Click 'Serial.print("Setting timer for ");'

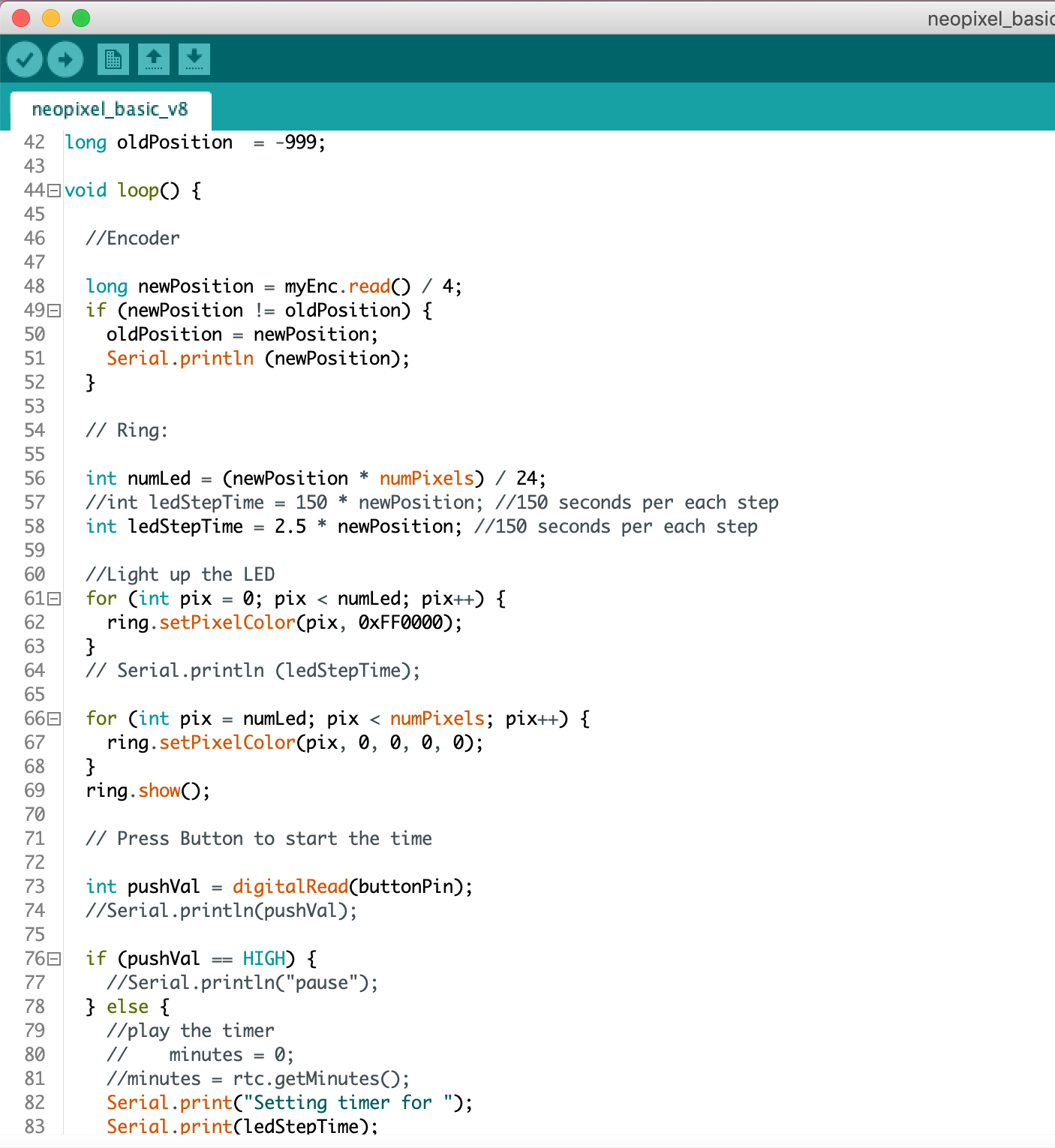click(290, 1103)
